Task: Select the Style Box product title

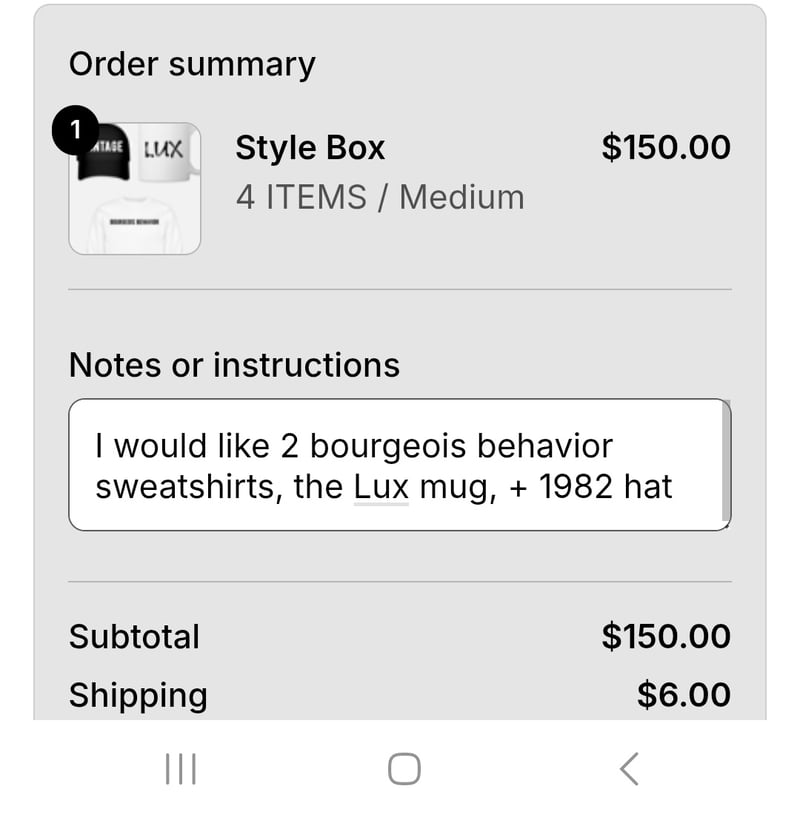Action: pos(310,148)
